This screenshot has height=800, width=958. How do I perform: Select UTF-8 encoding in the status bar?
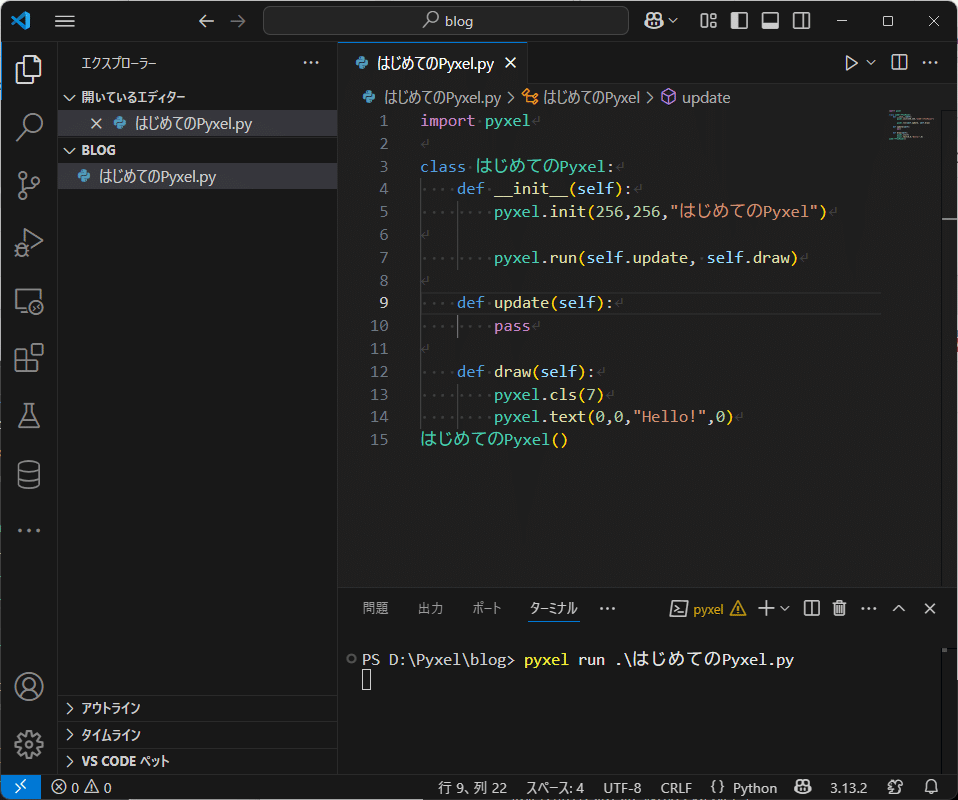622,788
